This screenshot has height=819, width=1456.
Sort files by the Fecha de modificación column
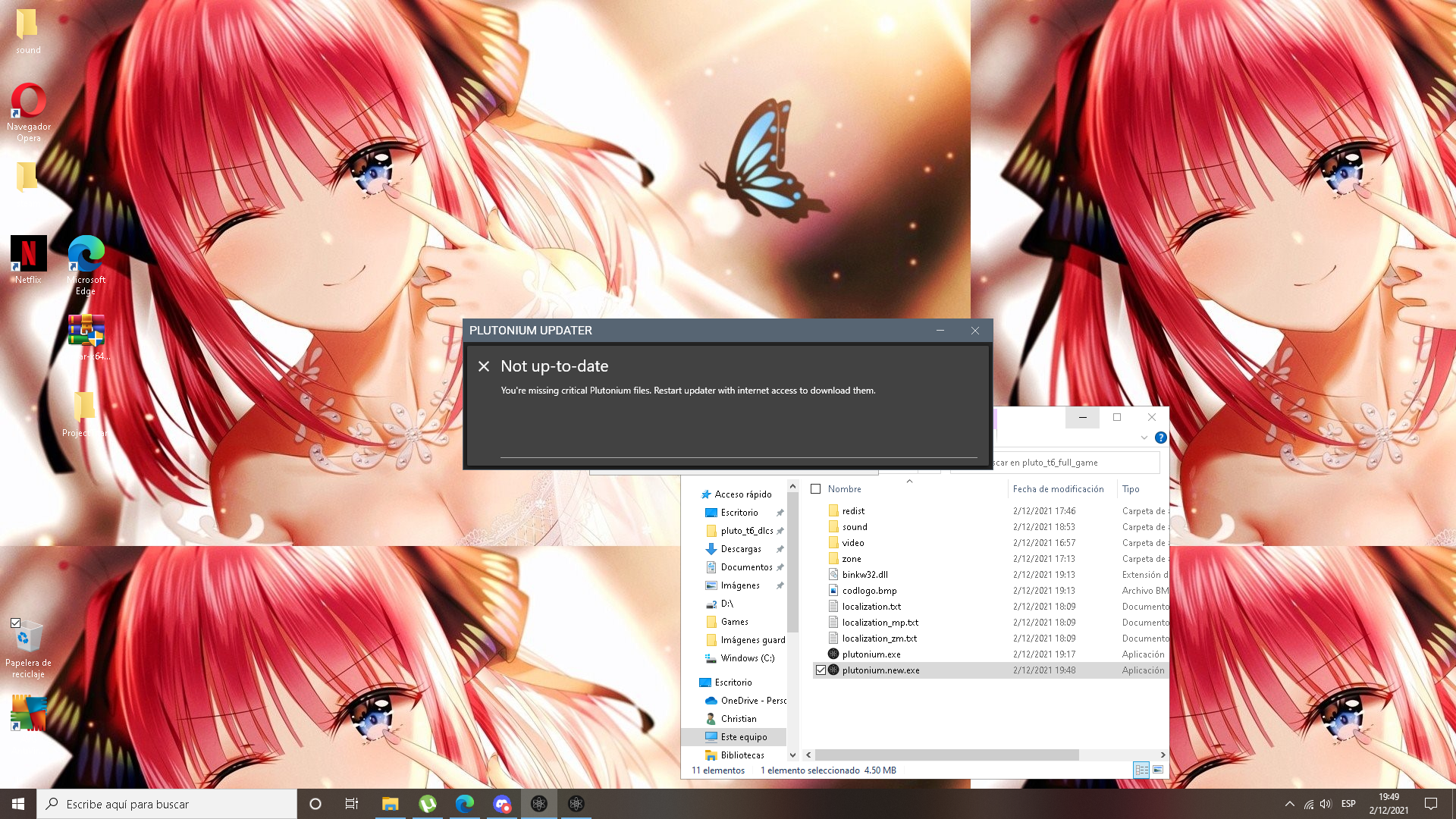[1058, 489]
